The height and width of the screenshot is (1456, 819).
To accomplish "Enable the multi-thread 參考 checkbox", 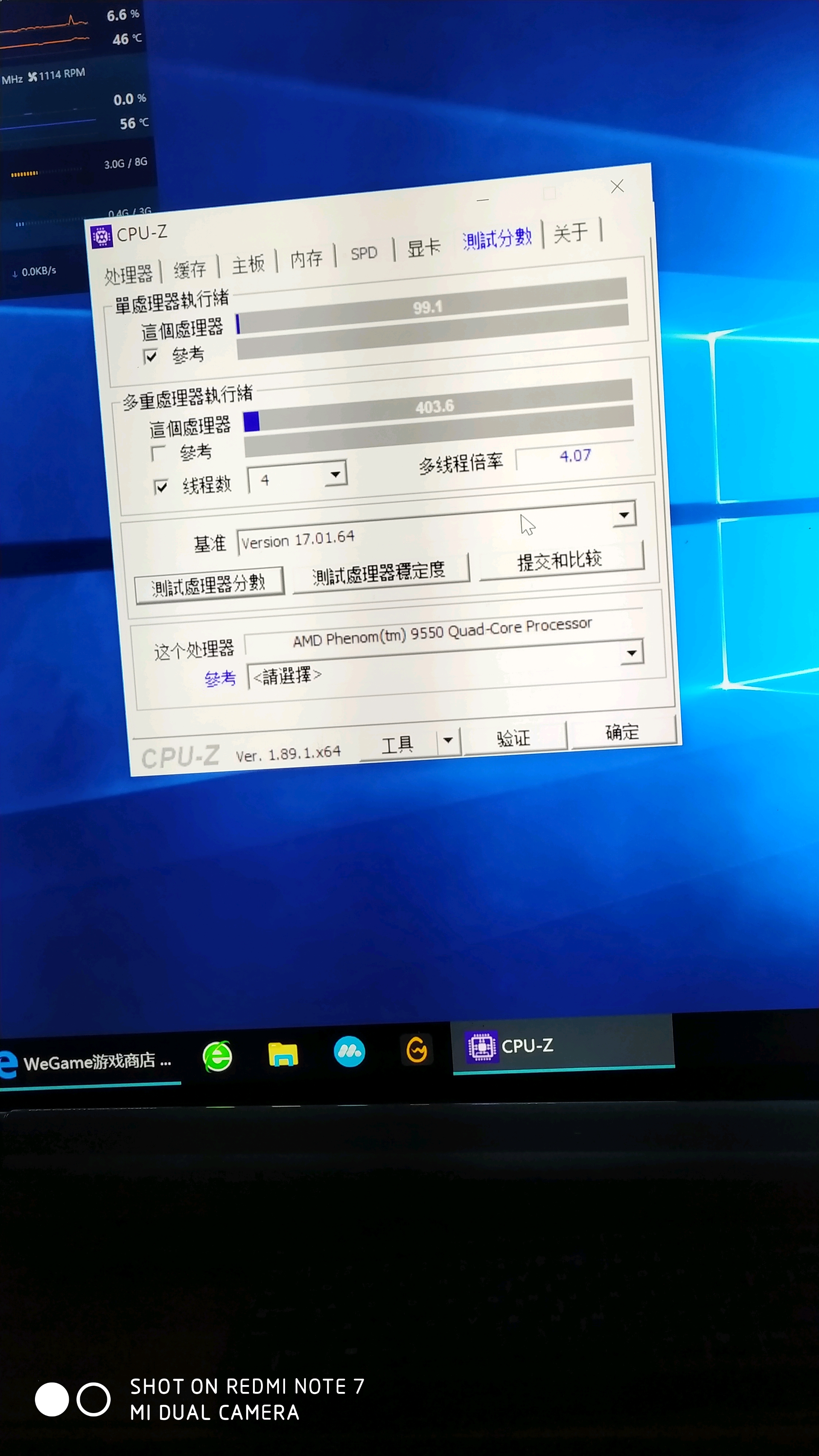I will [159, 453].
